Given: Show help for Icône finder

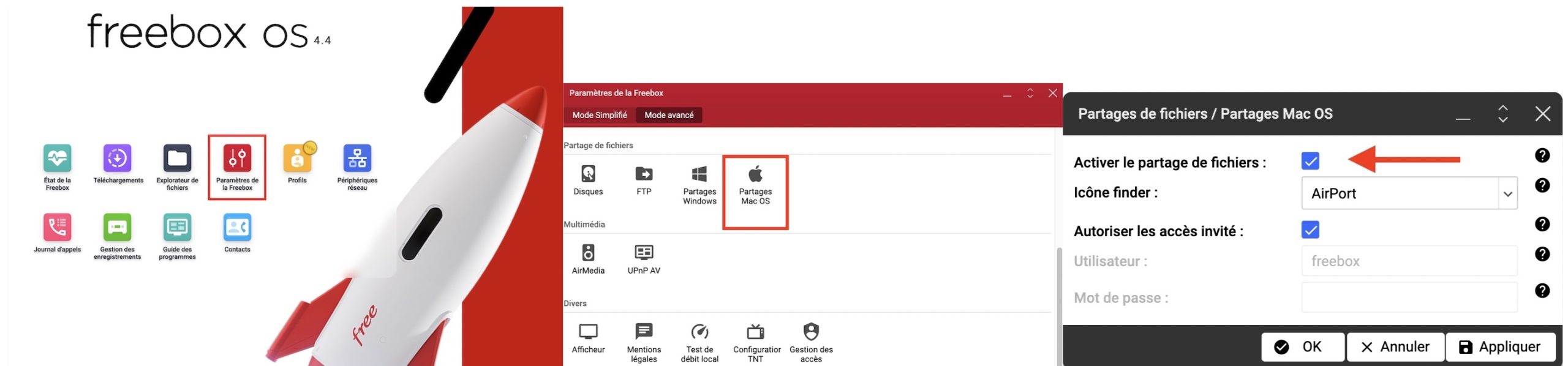Looking at the screenshot, I should (x=1542, y=185).
